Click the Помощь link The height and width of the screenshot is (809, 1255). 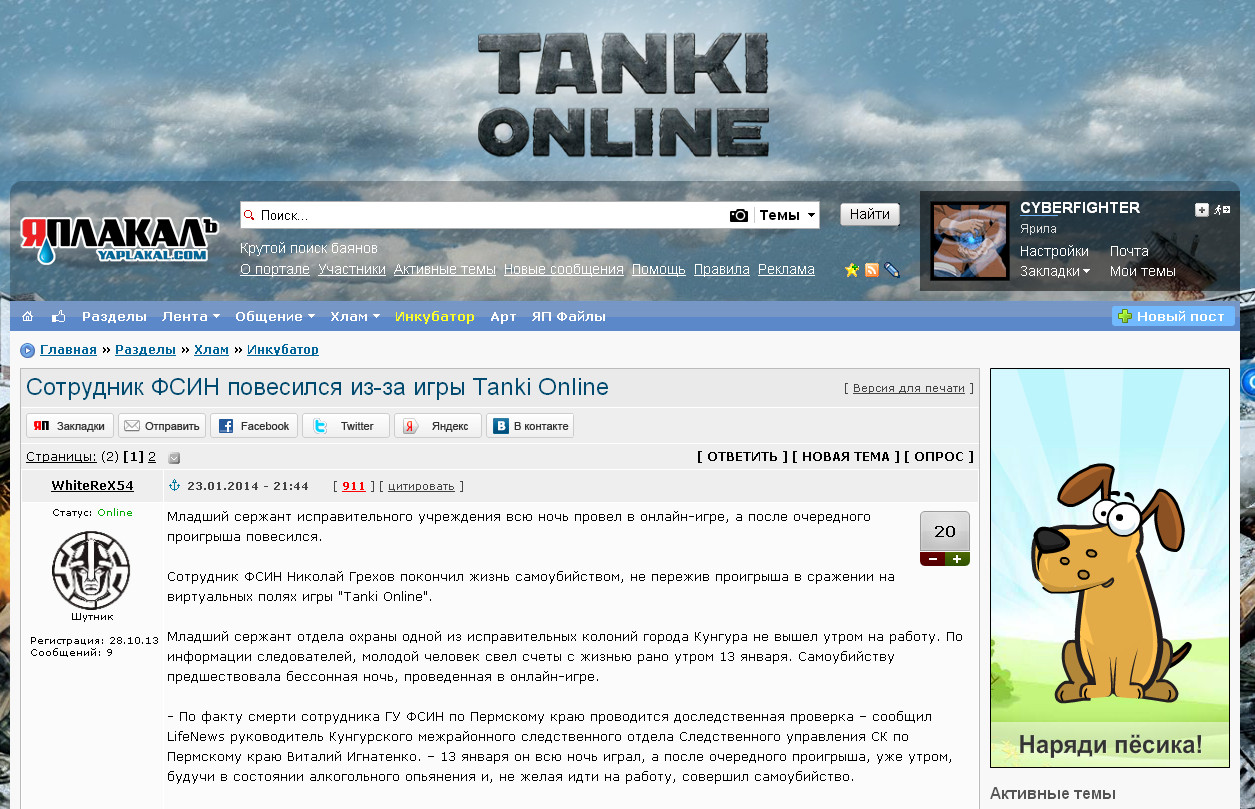(x=659, y=269)
